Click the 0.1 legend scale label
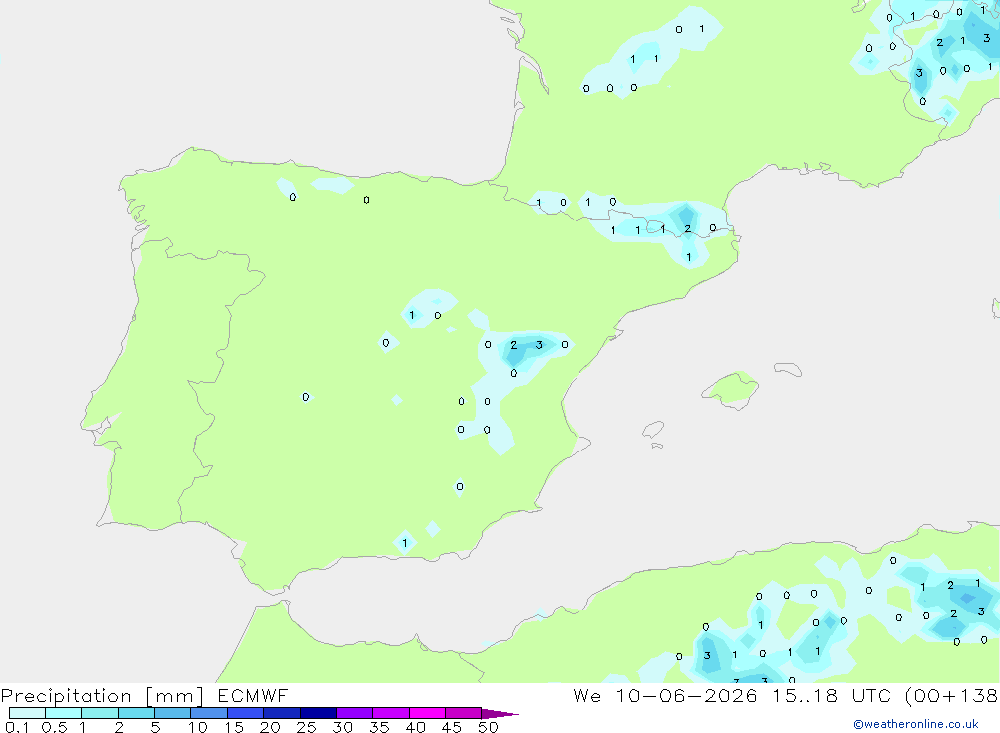 coord(17,727)
